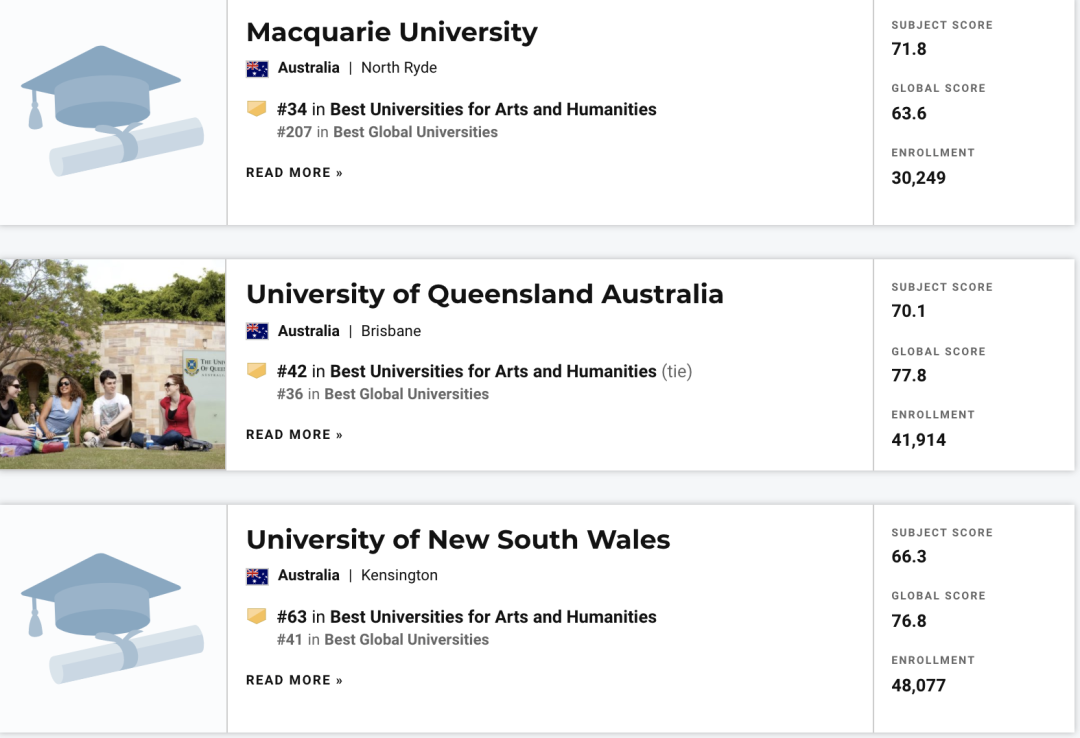Open the #36 in Best Global Universities ranking
Viewport: 1080px width, 738px height.
[x=383, y=394]
